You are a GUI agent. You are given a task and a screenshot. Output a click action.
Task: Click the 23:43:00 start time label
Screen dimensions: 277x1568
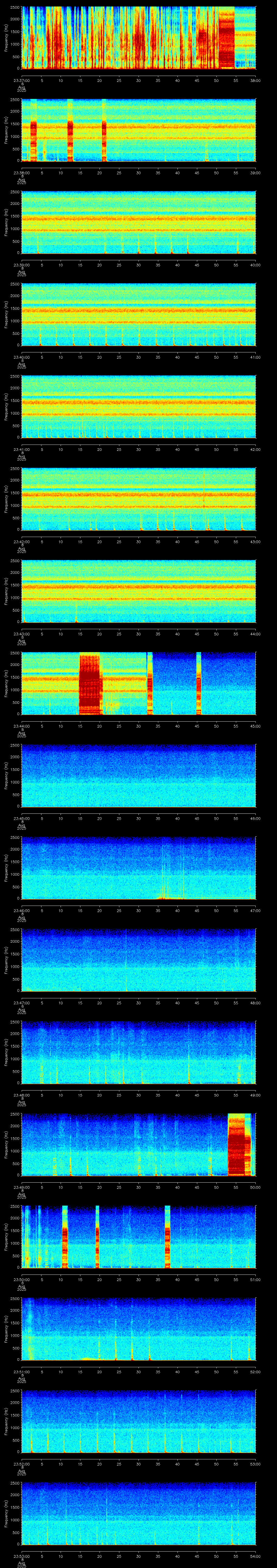click(x=21, y=634)
